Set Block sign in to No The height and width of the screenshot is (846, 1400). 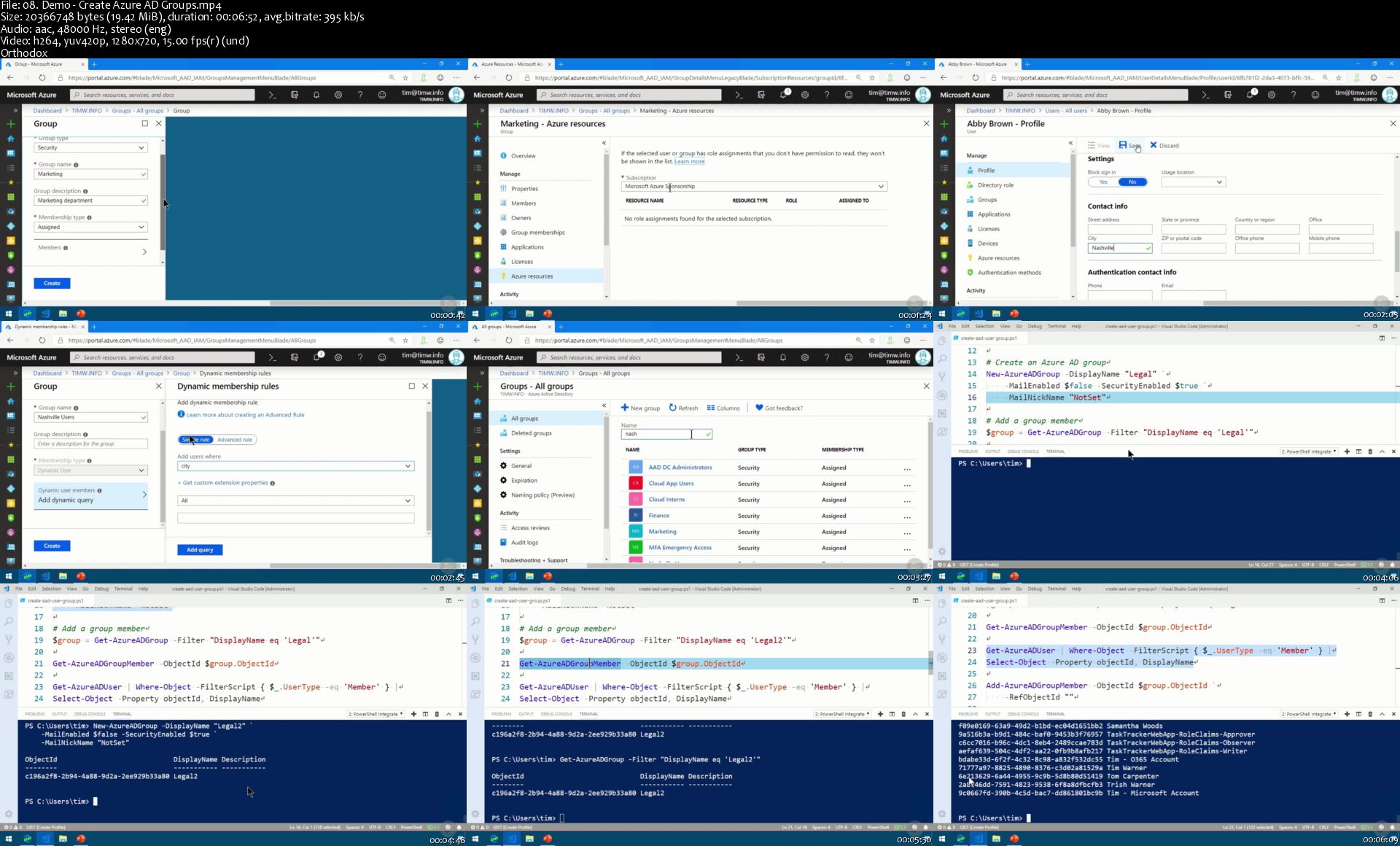[1132, 182]
